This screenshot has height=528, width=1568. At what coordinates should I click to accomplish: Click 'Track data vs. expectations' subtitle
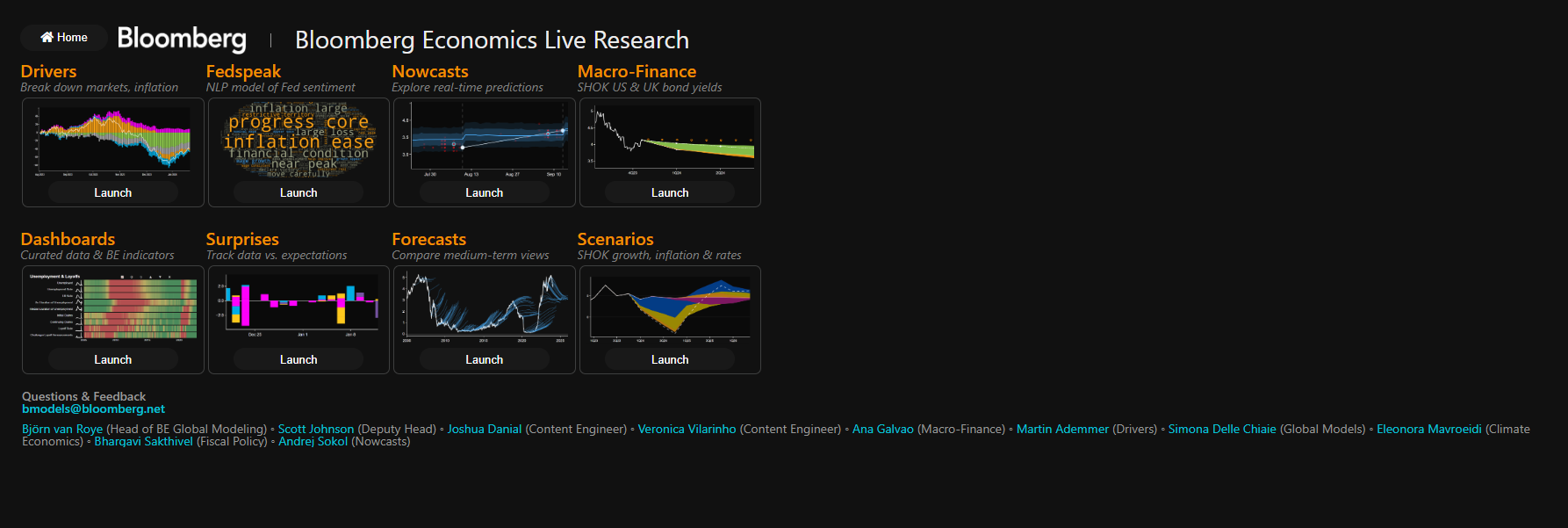point(277,255)
